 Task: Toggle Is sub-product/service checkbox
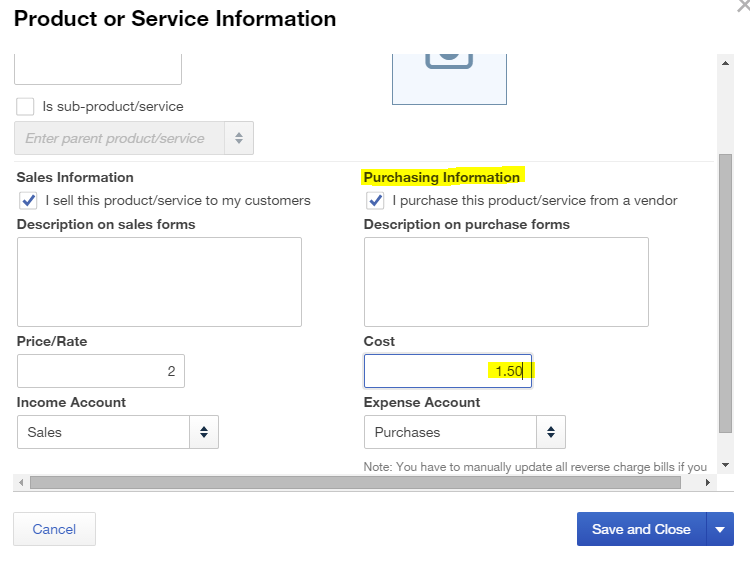[x=25, y=107]
